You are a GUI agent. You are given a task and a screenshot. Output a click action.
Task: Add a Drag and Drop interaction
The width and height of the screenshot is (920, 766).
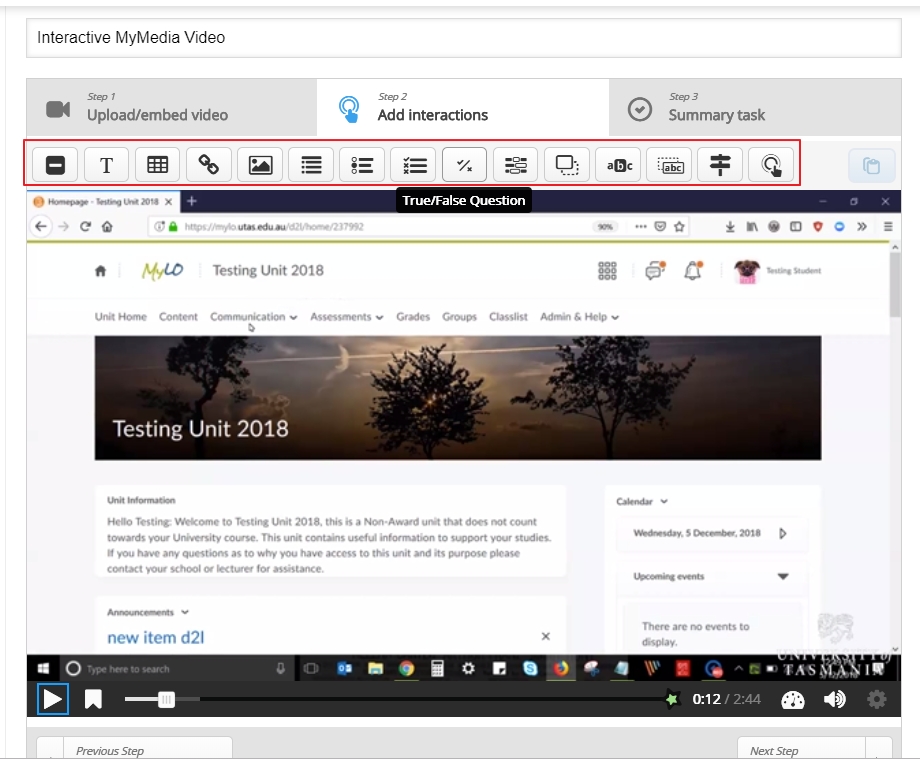tap(567, 165)
